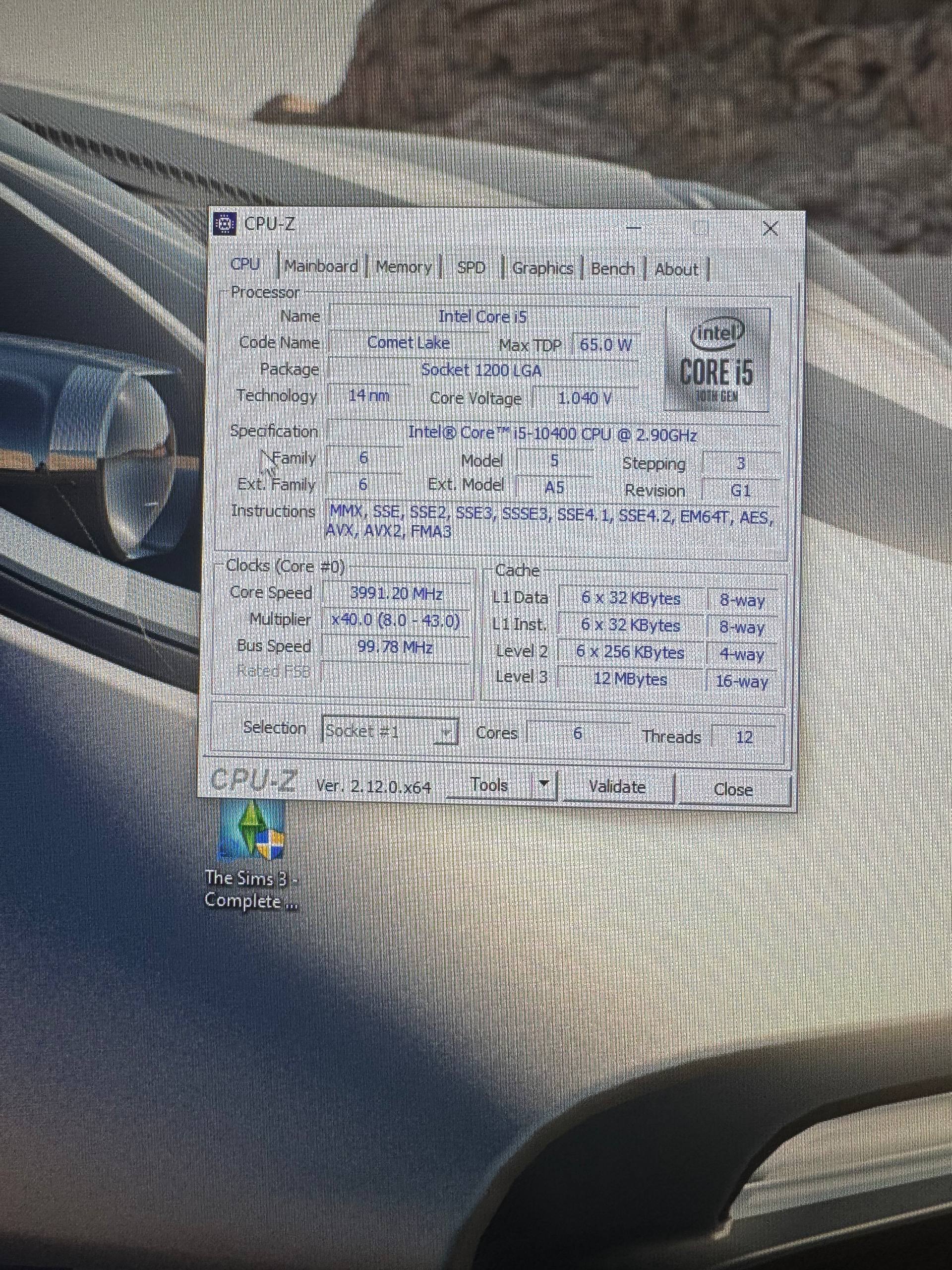Open the Memory tab

404,267
